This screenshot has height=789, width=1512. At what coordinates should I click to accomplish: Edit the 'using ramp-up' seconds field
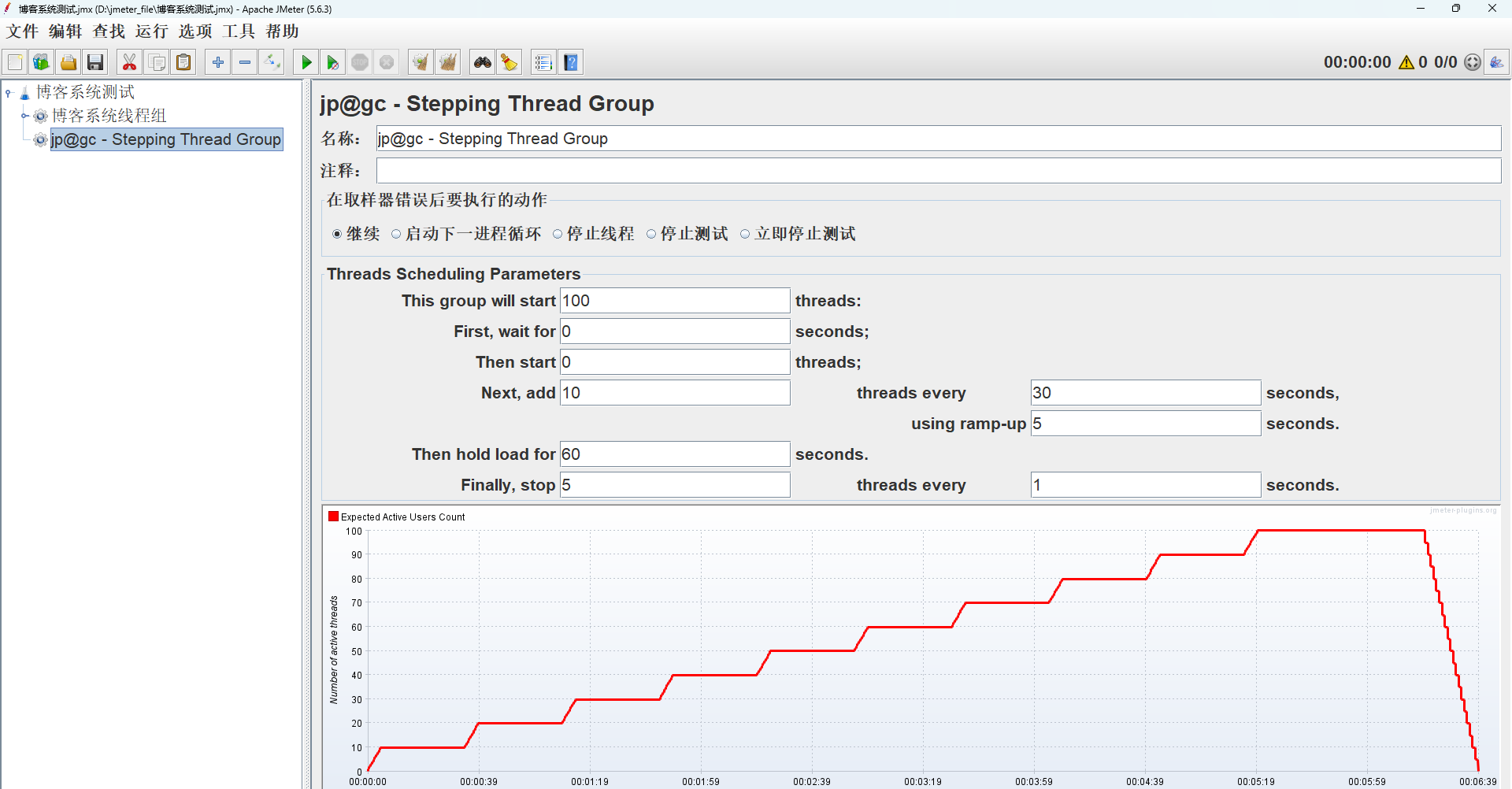point(1146,424)
